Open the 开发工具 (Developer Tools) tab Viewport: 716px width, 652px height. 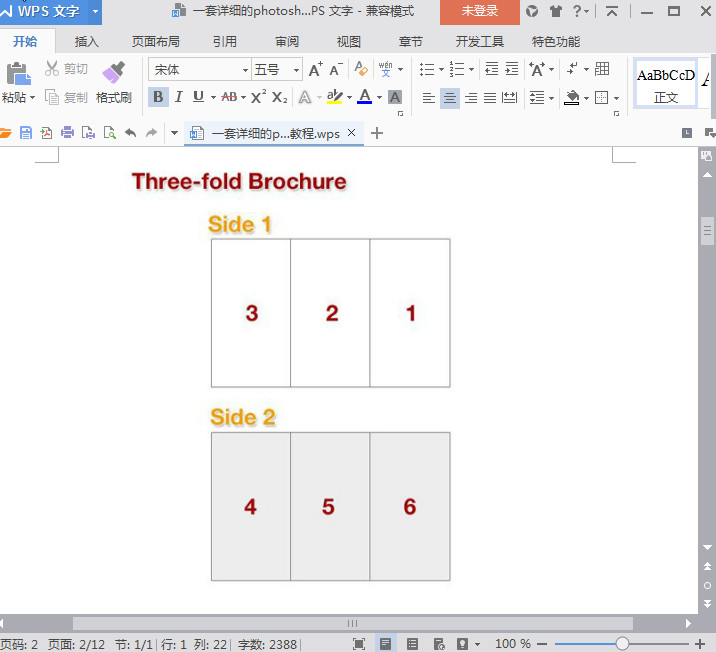pos(479,42)
